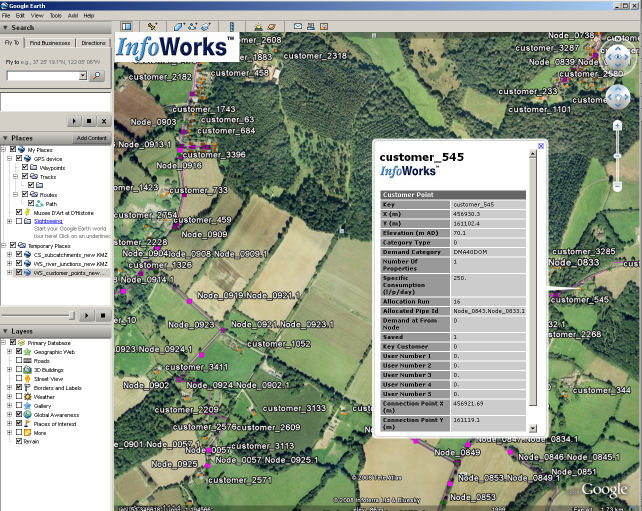Open the Sightseeing link in Places
The width and height of the screenshot is (642, 511).
coord(48,221)
